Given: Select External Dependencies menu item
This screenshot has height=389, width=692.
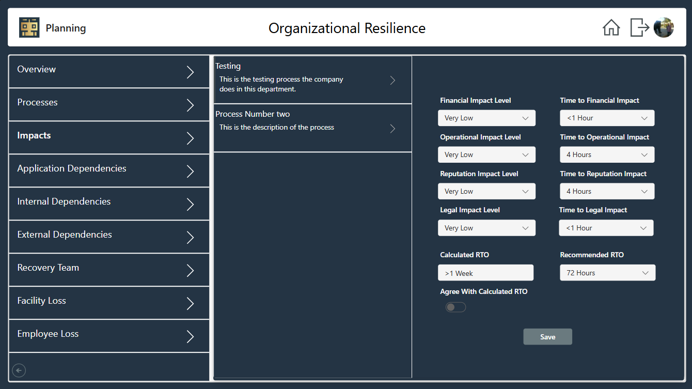Looking at the screenshot, I should point(109,237).
